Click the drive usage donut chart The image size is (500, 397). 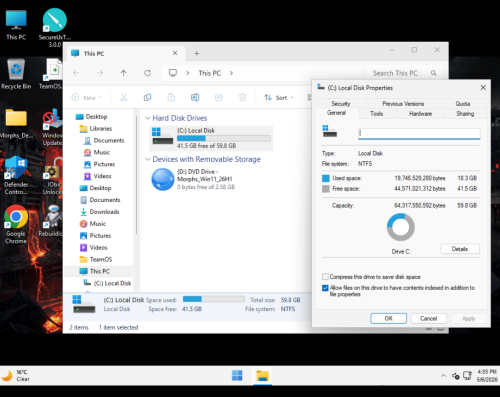pos(400,227)
